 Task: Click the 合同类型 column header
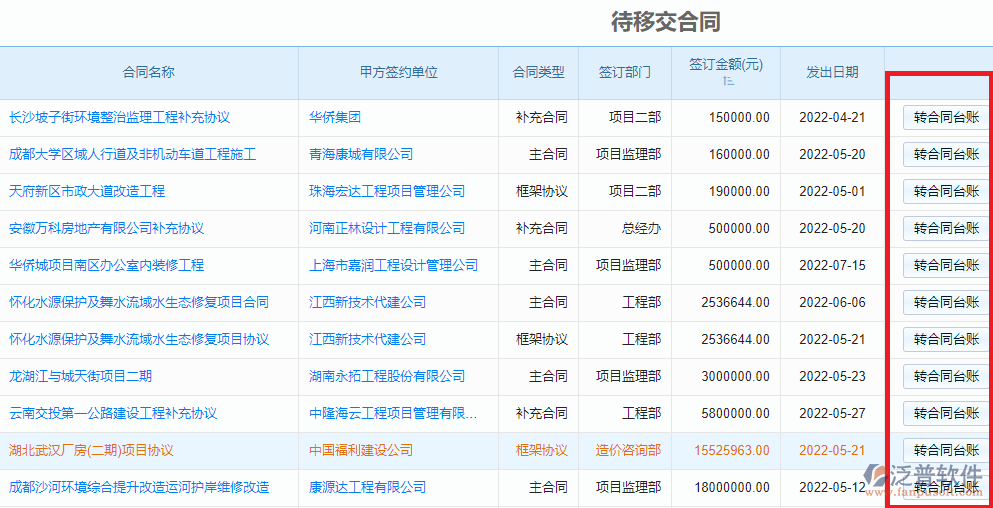coord(538,72)
